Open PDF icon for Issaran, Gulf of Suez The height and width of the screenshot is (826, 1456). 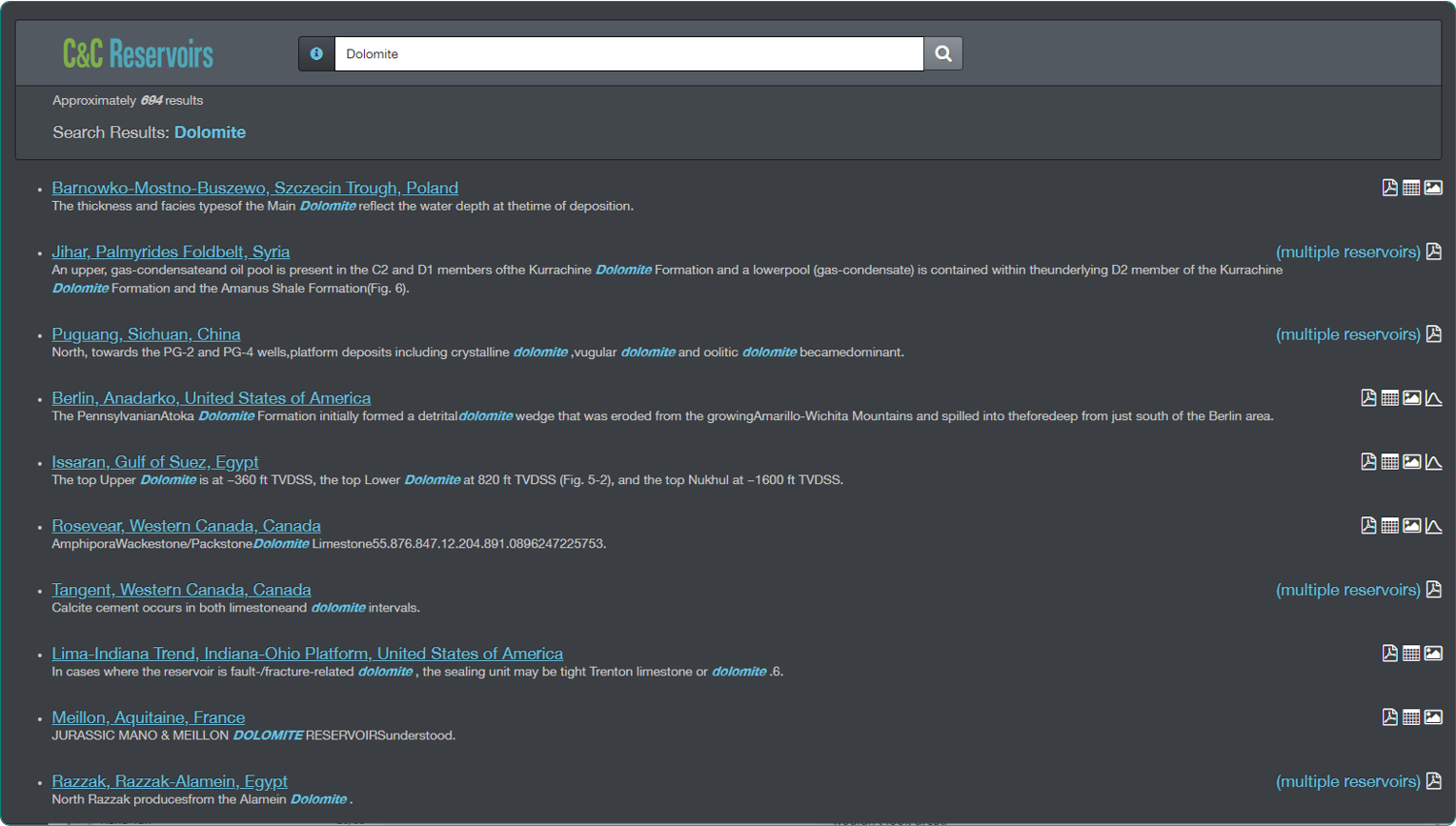(1368, 462)
